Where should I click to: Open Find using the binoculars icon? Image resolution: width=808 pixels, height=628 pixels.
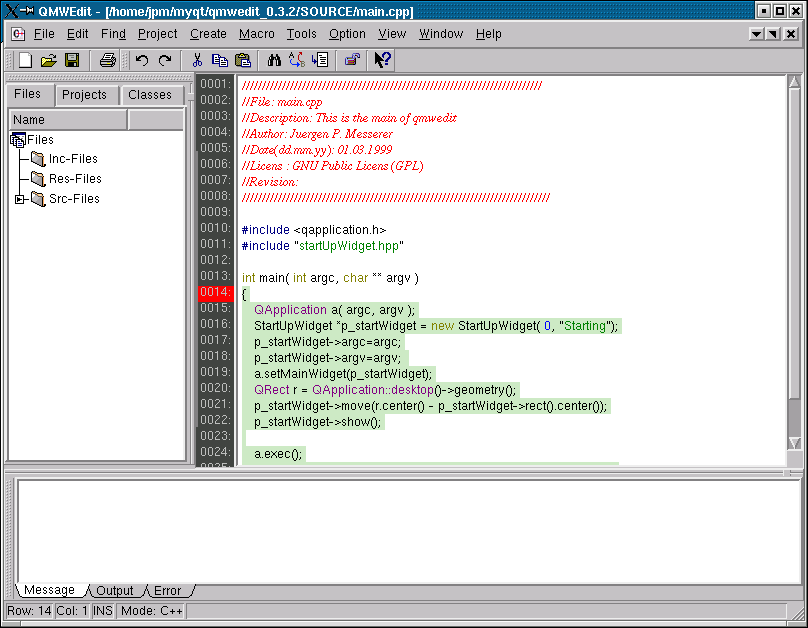275,61
